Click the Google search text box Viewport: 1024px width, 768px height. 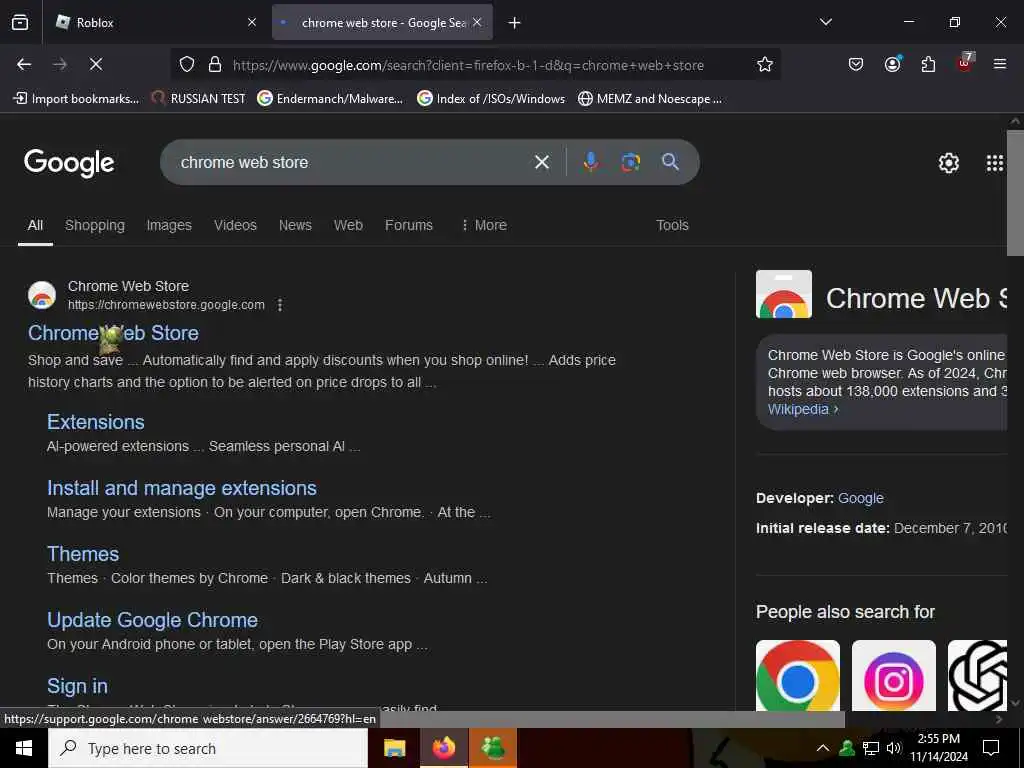coord(353,162)
